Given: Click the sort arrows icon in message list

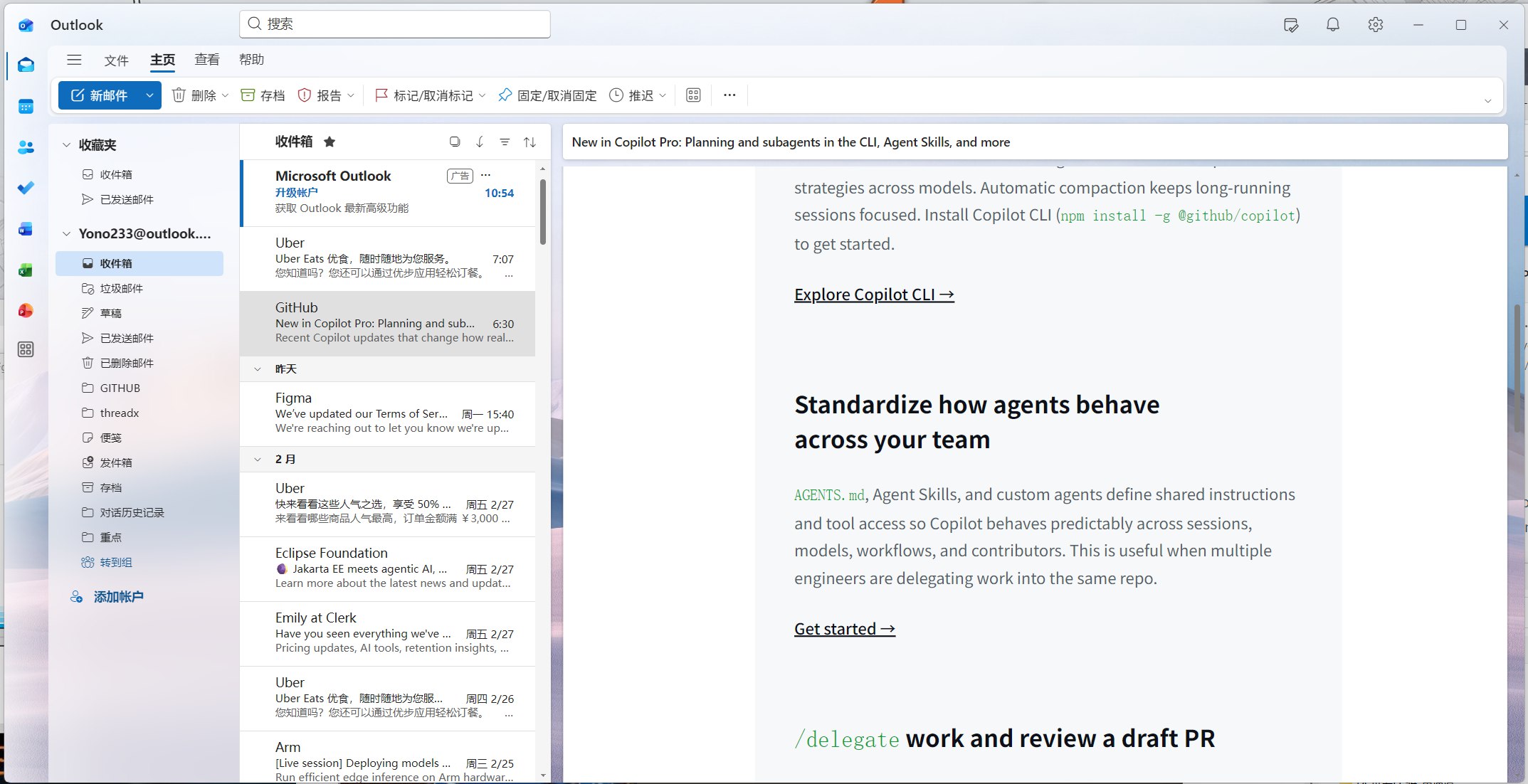Looking at the screenshot, I should click(x=529, y=142).
